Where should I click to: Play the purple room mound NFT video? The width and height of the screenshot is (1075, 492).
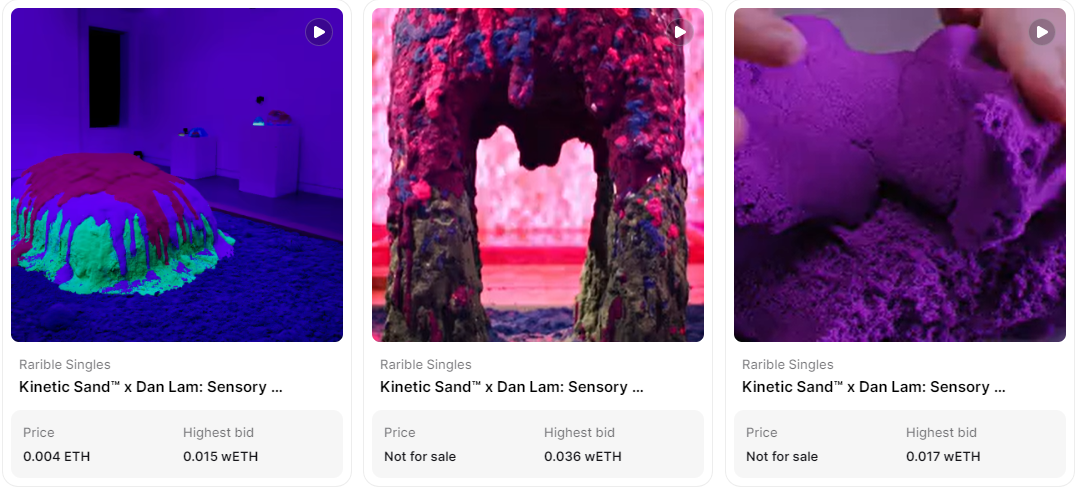pyautogui.click(x=319, y=32)
